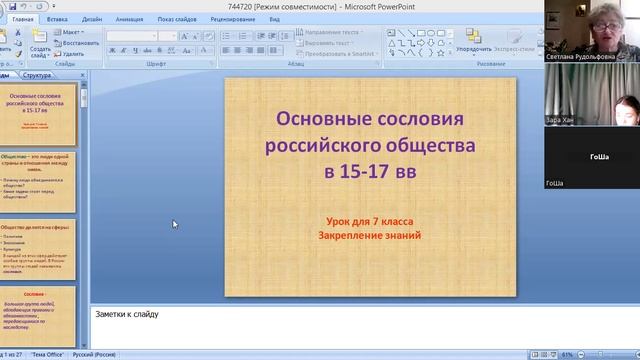
Task: Click the clear formatting icon
Action: (209, 36)
